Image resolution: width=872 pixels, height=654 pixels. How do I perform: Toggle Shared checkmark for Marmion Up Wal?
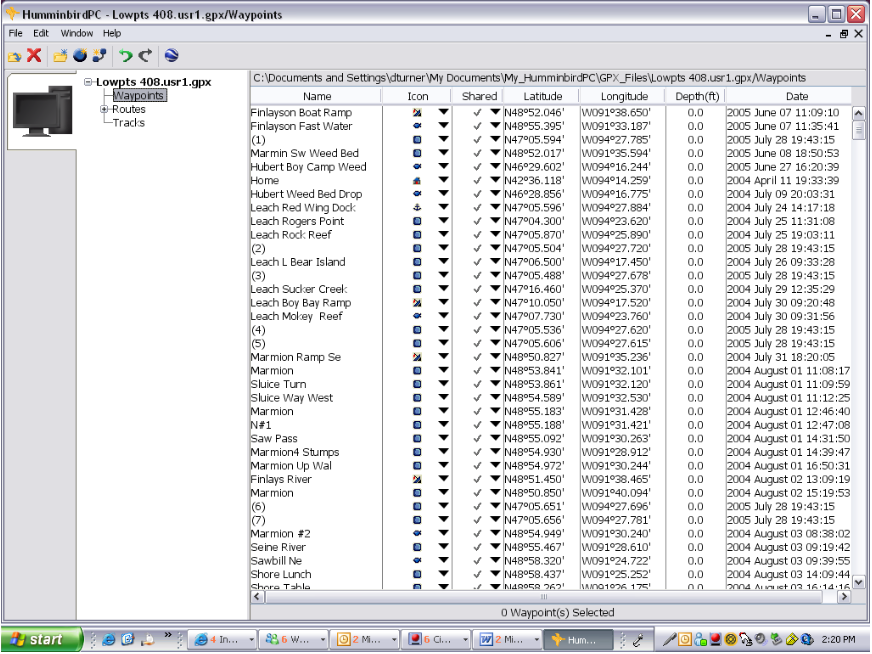tap(477, 465)
